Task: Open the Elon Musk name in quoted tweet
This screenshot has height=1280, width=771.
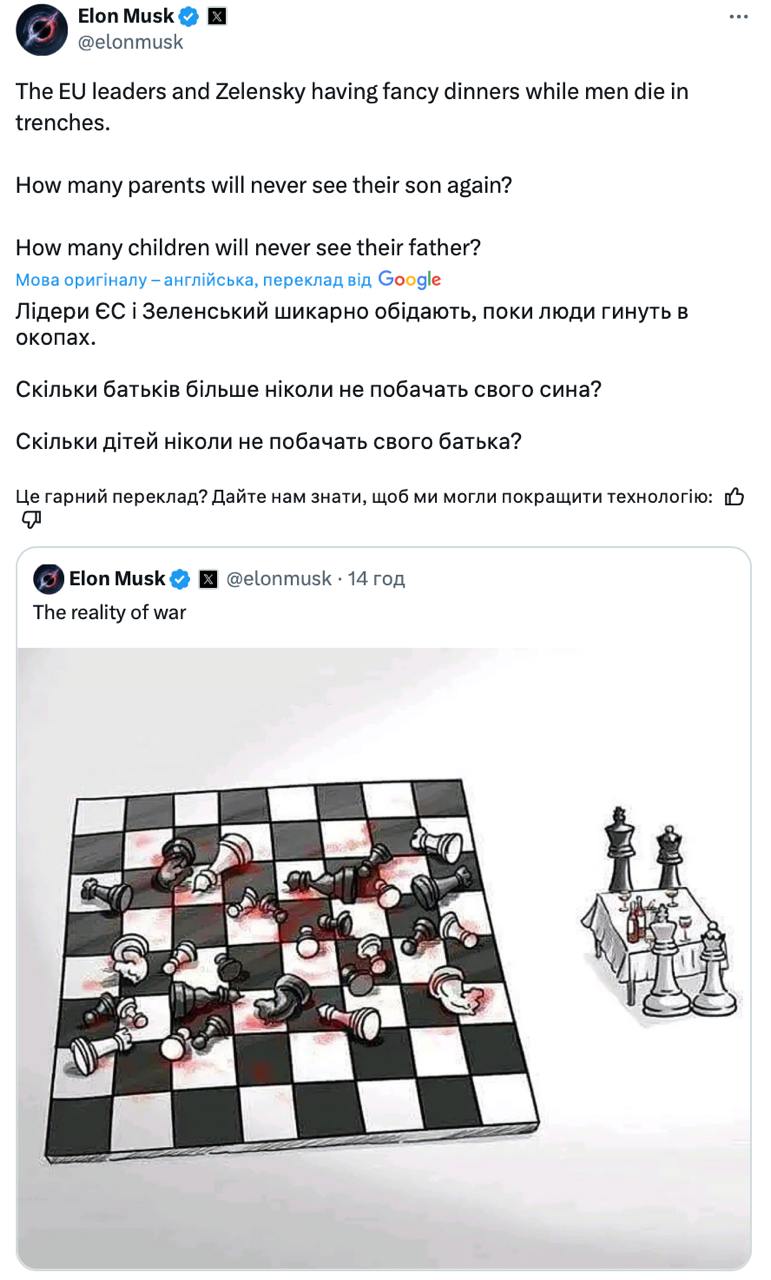Action: (117, 579)
